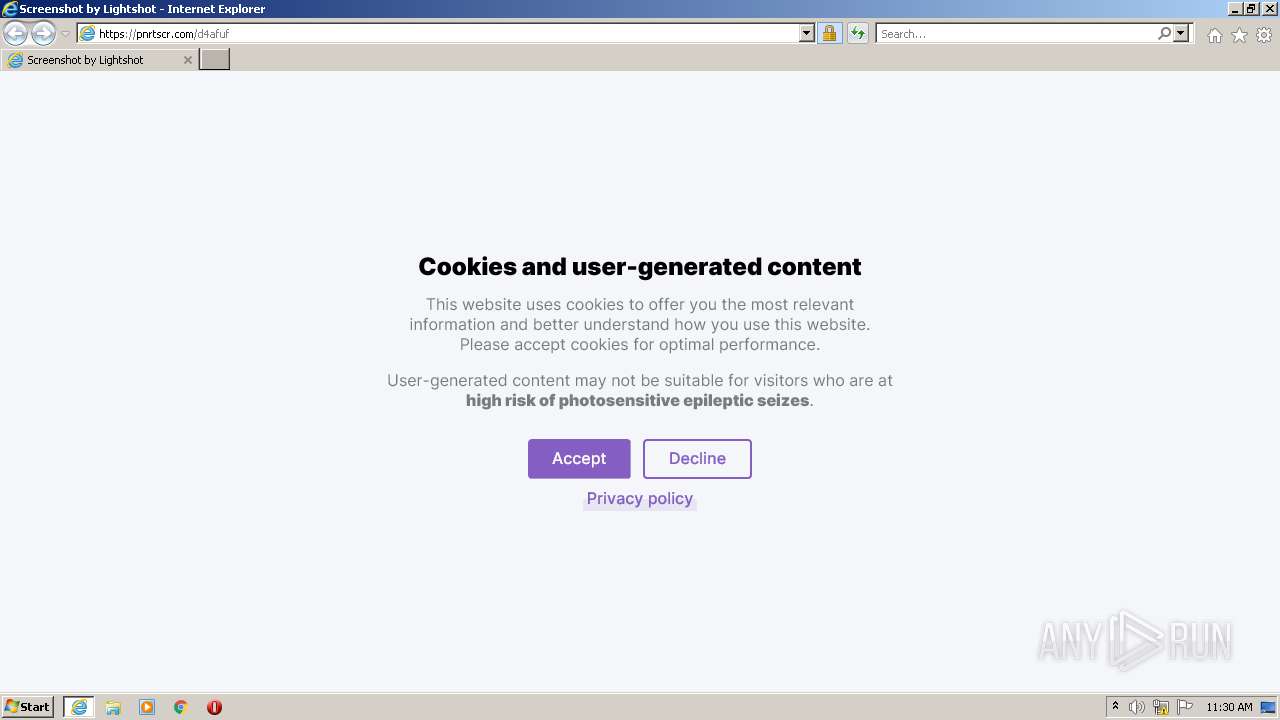The width and height of the screenshot is (1280, 720).
Task: Restore down the browser window
Action: click(x=1251, y=9)
